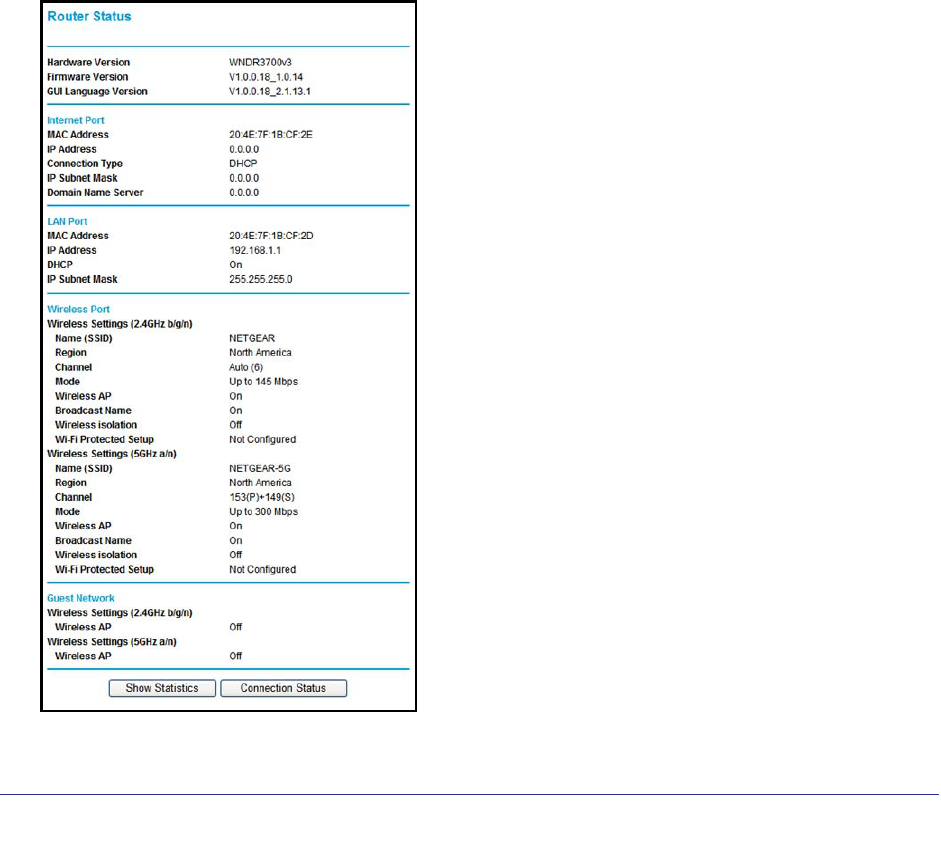Image resolution: width=941 pixels, height=862 pixels.
Task: Select the Firmware Version label
Action: point(88,77)
